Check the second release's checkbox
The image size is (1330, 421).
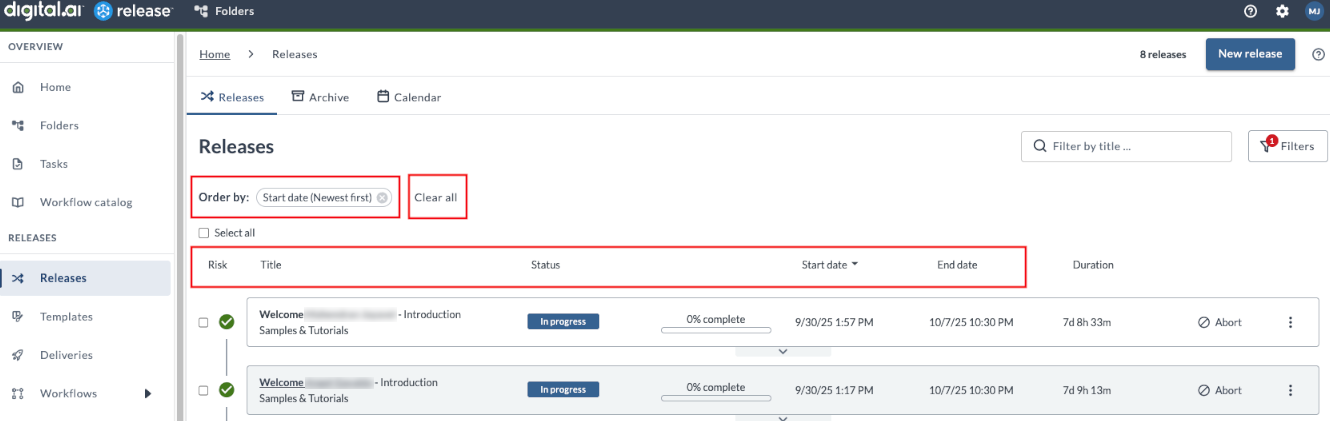click(x=203, y=390)
